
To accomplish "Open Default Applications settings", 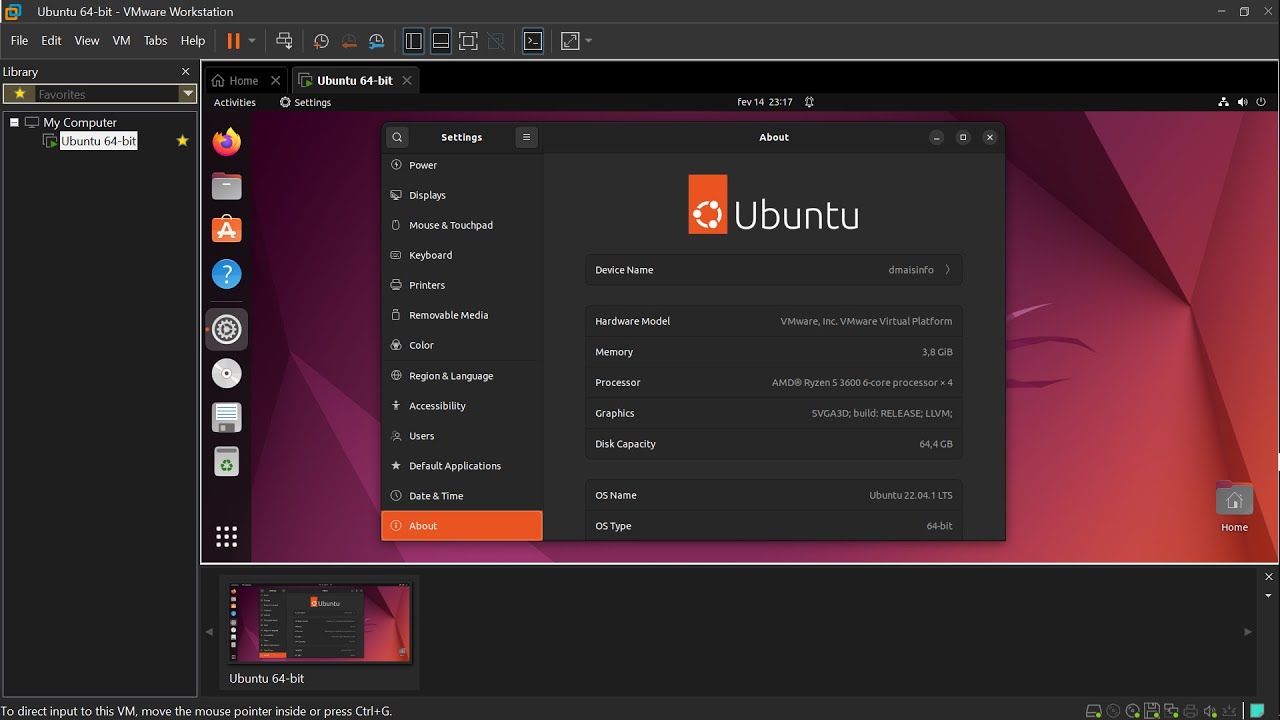I will [x=462, y=466].
